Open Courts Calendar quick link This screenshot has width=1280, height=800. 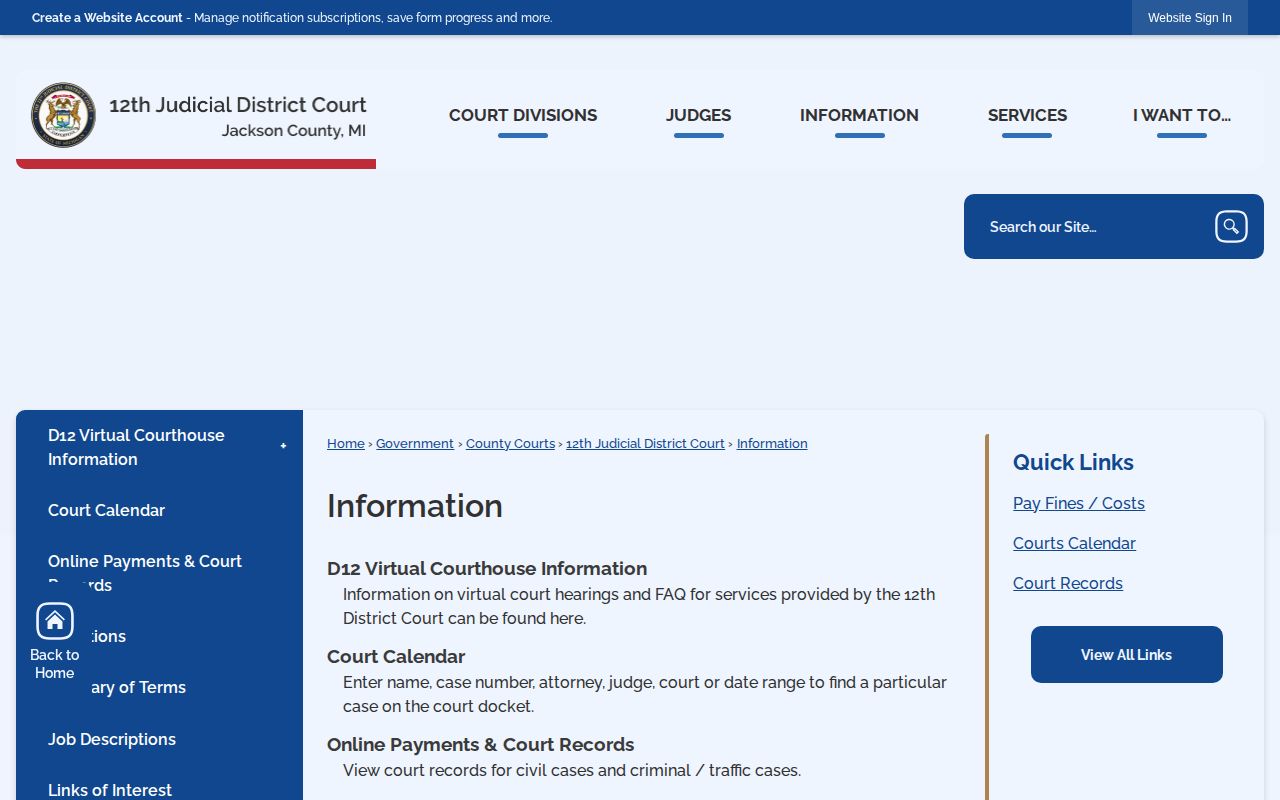coord(1074,544)
